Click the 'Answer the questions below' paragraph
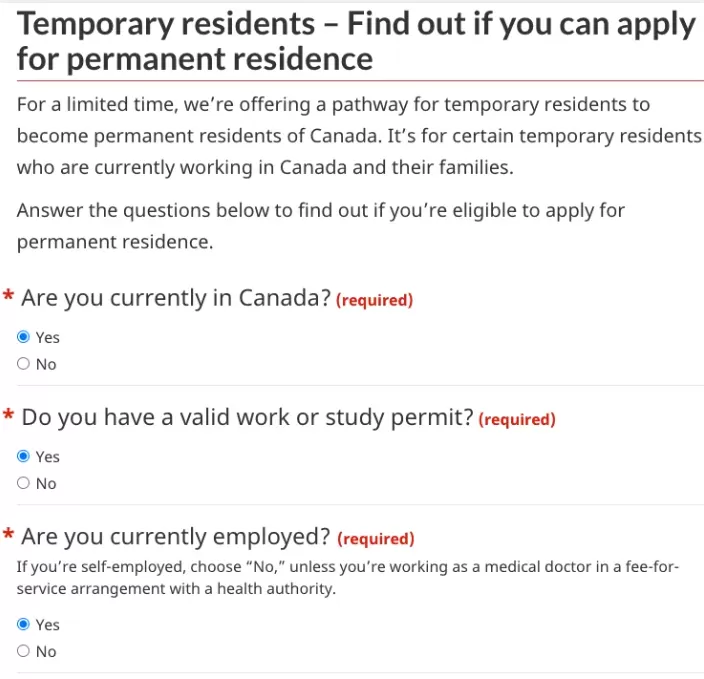 [321, 226]
